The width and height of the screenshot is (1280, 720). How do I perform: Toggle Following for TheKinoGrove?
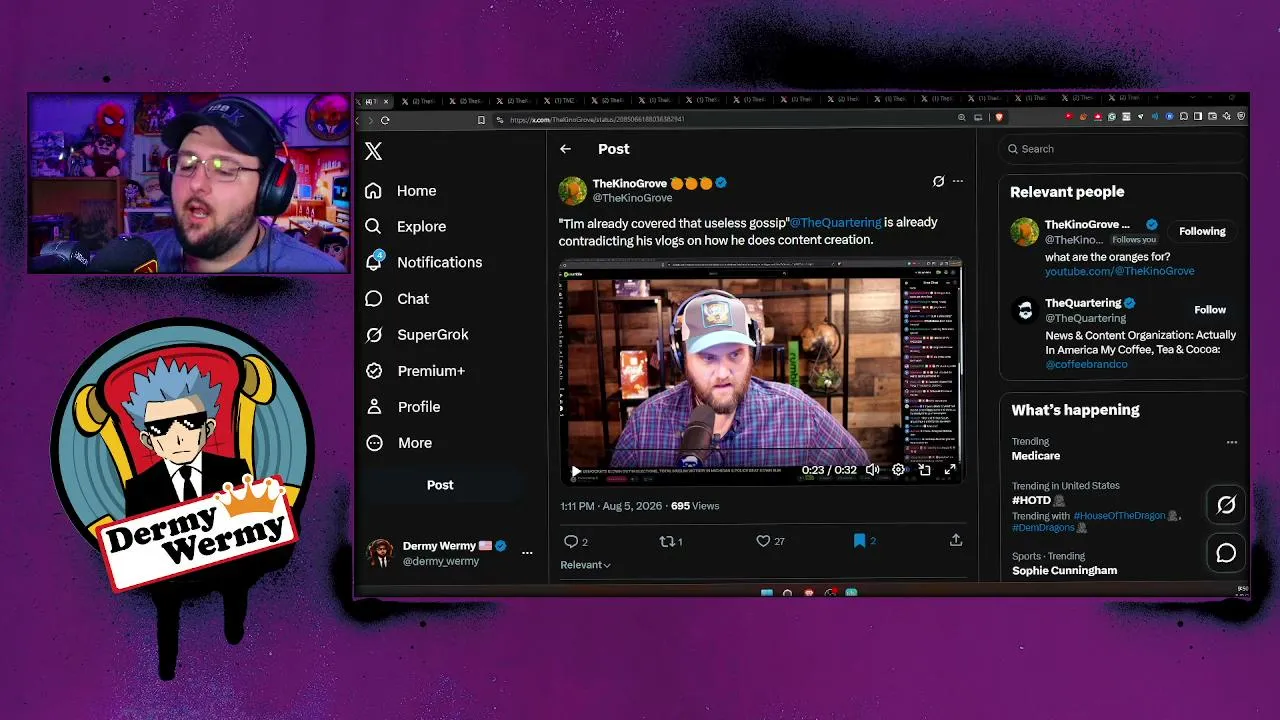click(x=1202, y=231)
